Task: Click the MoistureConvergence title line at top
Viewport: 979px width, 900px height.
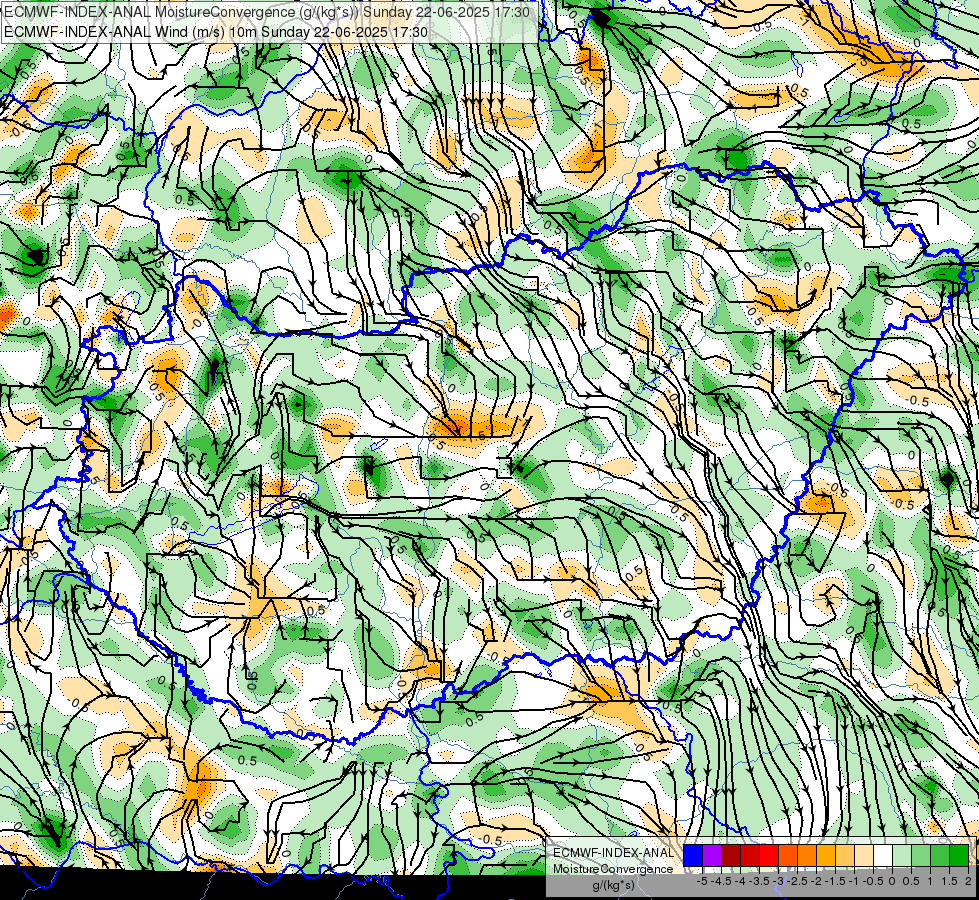Action: [x=267, y=12]
